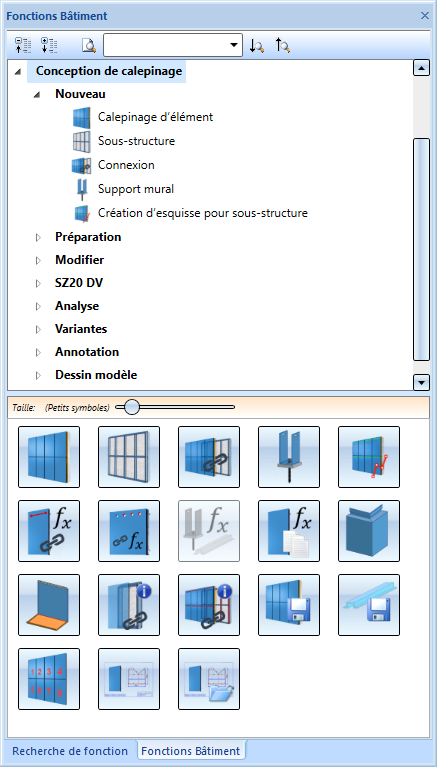This screenshot has width=437, height=767.
Task: Collapse the Nouveau tree group
Action: (x=37, y=95)
